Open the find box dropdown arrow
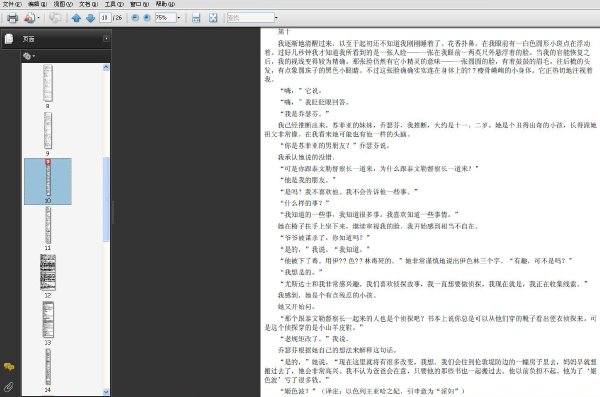600x397 pixels. tap(276, 18)
